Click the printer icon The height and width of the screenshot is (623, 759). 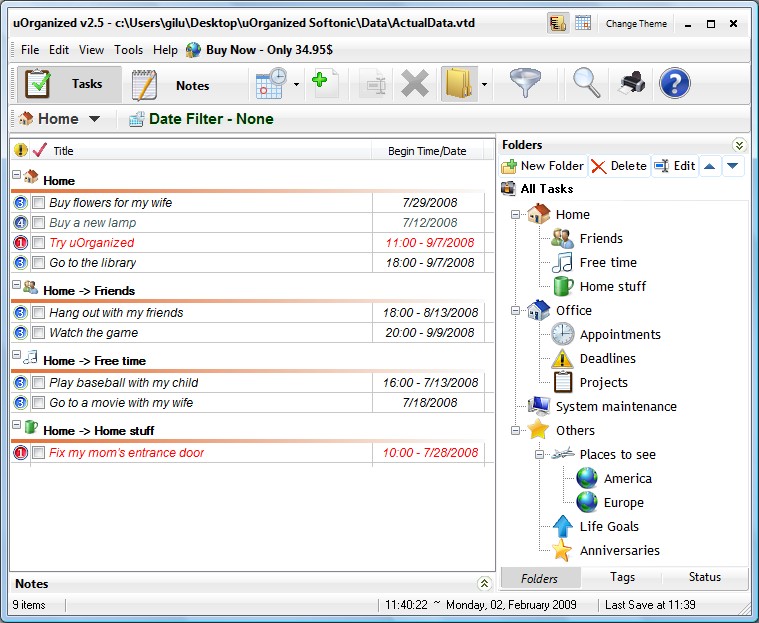(632, 84)
